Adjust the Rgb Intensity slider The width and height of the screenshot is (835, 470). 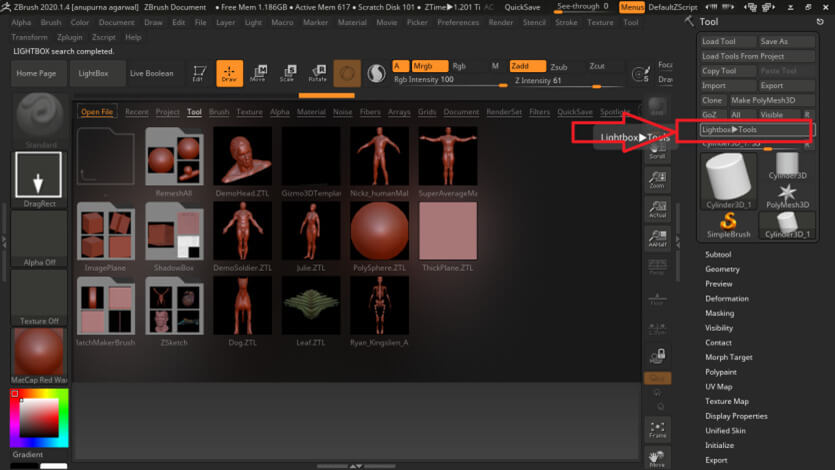450,80
